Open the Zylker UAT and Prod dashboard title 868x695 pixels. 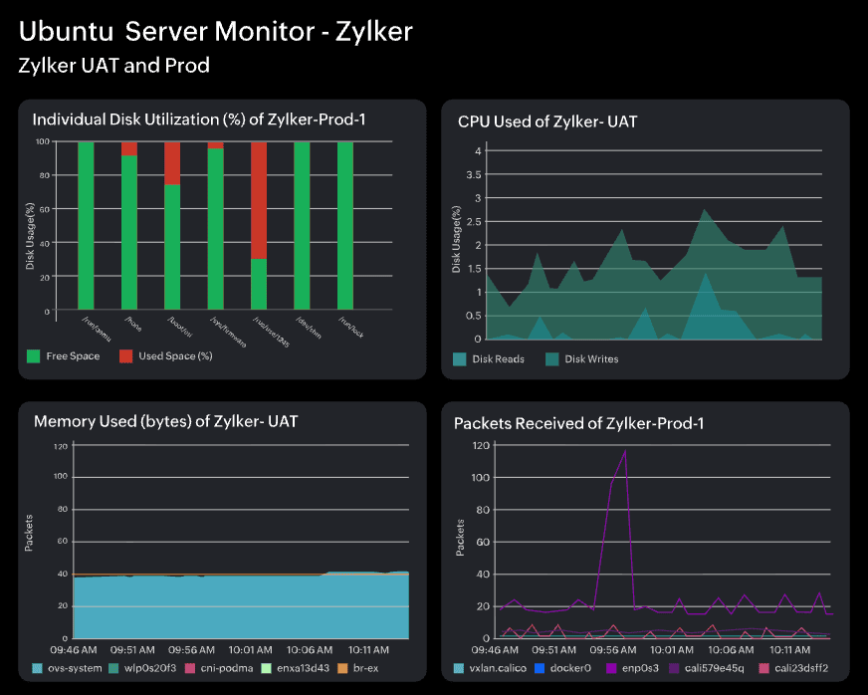point(114,66)
